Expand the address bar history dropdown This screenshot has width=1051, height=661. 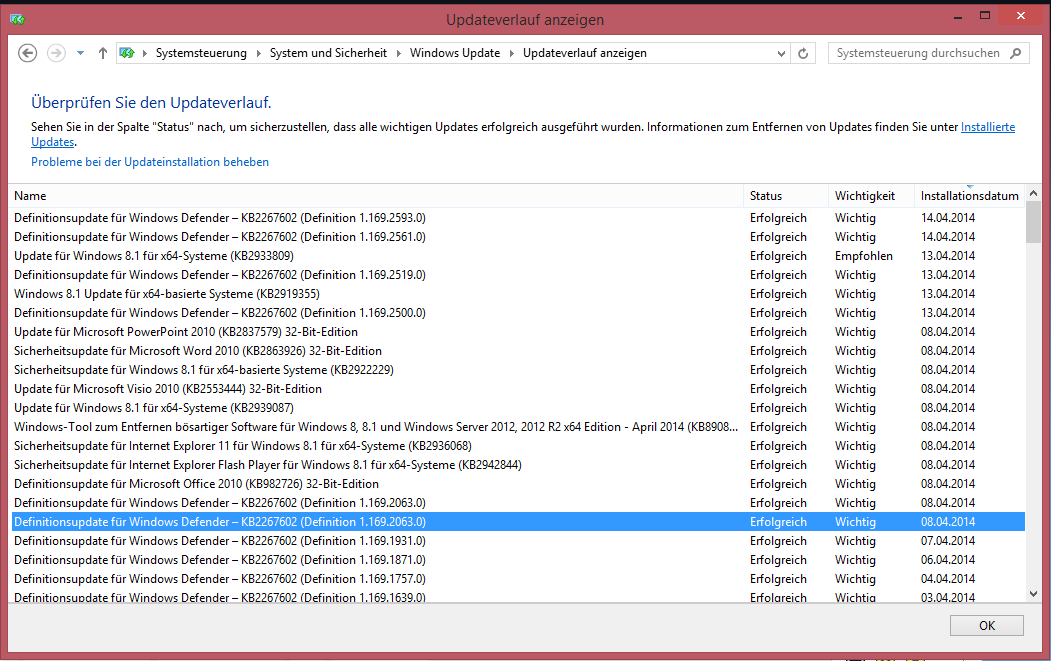tap(781, 54)
